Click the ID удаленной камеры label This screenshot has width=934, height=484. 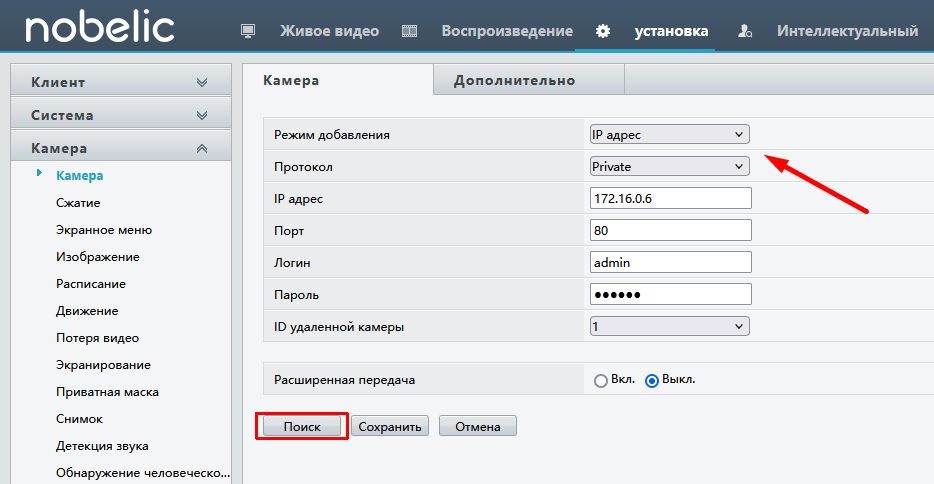point(339,327)
